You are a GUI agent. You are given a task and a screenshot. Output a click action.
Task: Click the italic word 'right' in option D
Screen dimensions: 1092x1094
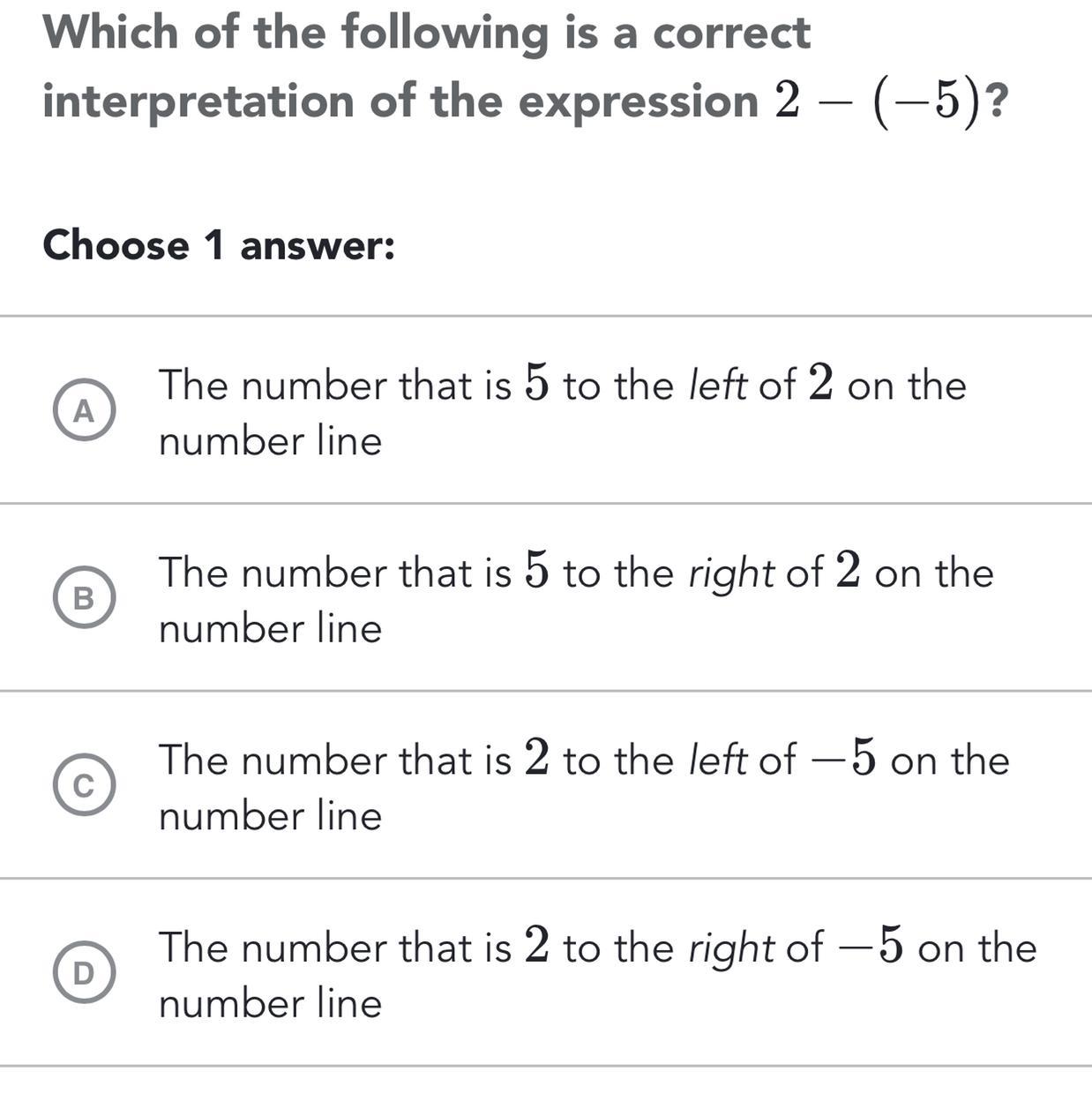click(731, 948)
